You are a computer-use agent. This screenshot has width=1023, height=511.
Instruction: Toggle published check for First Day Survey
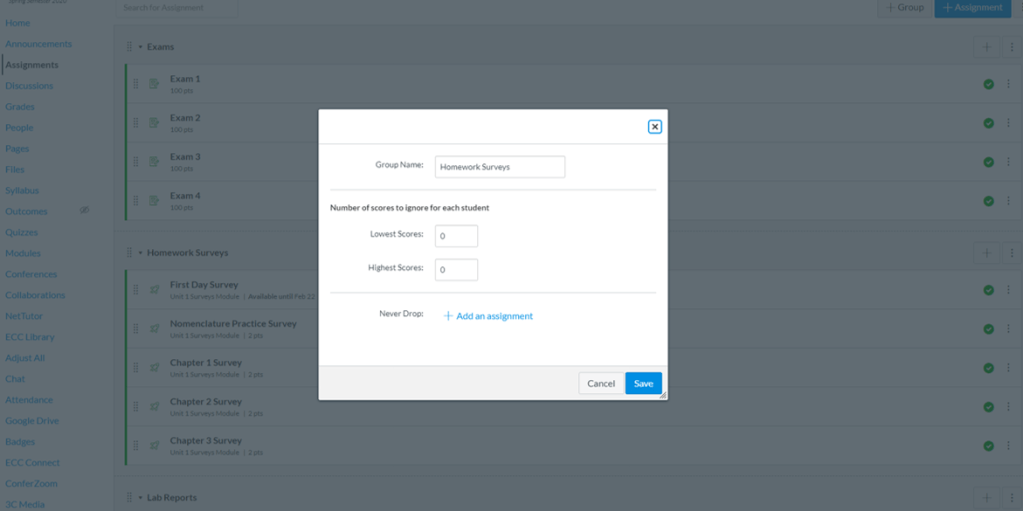pyautogui.click(x=988, y=290)
